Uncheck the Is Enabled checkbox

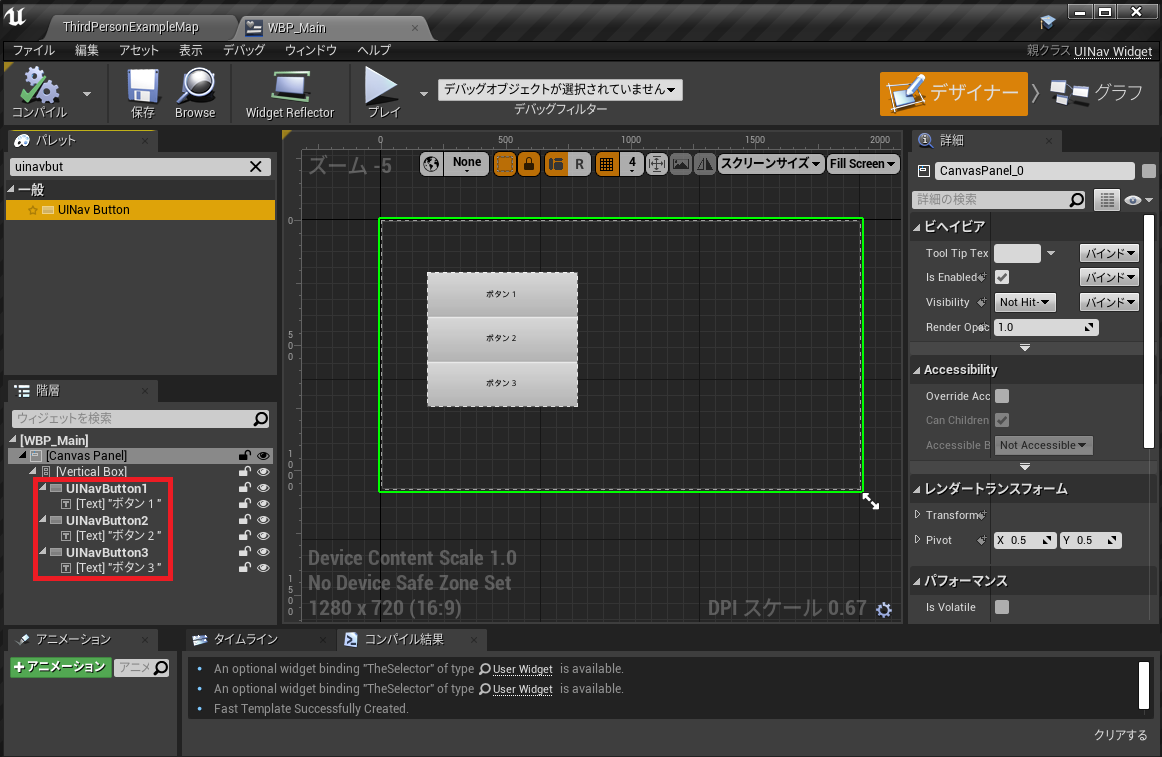[1002, 277]
